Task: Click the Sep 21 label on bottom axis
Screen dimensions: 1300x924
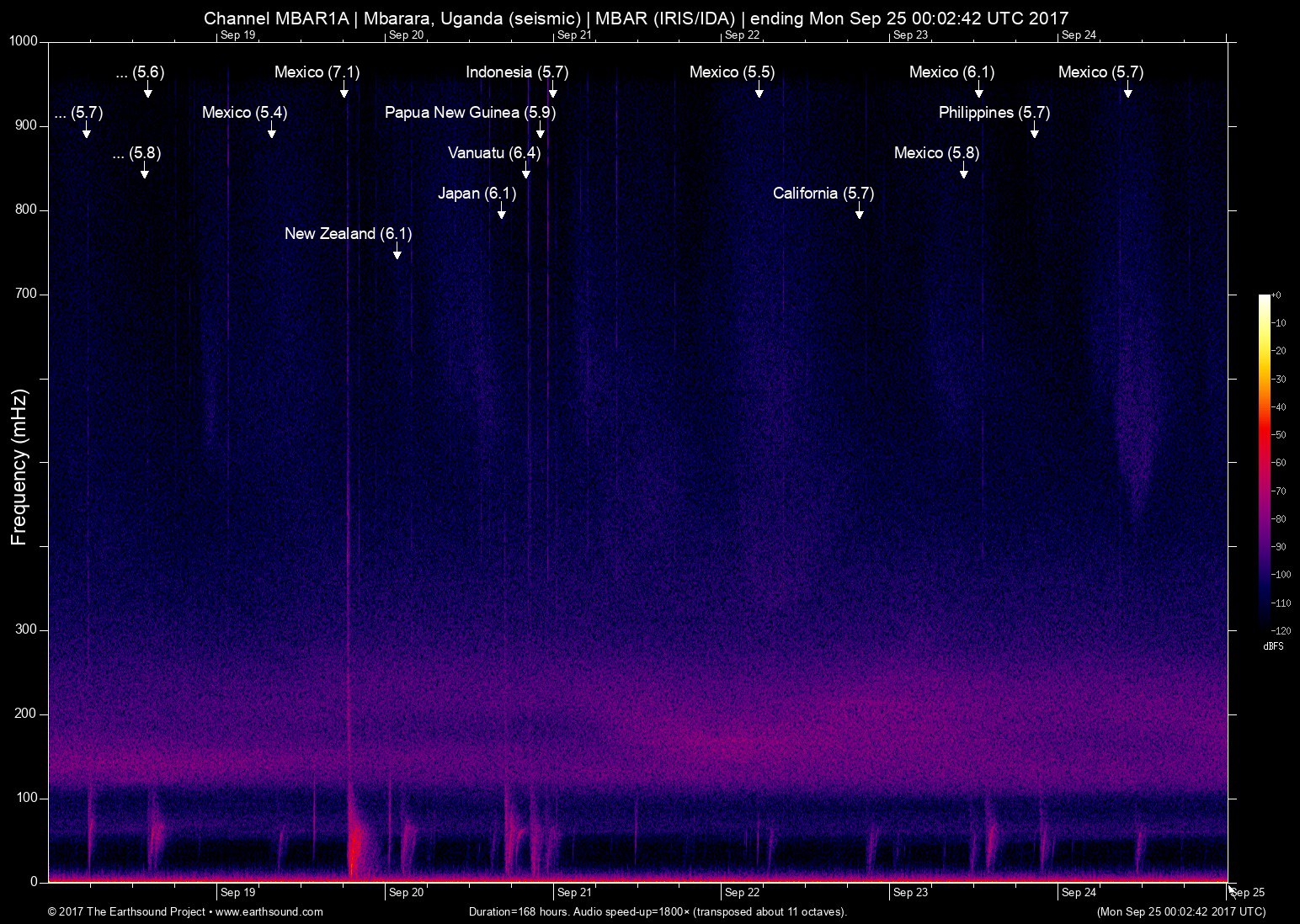Action: click(573, 892)
